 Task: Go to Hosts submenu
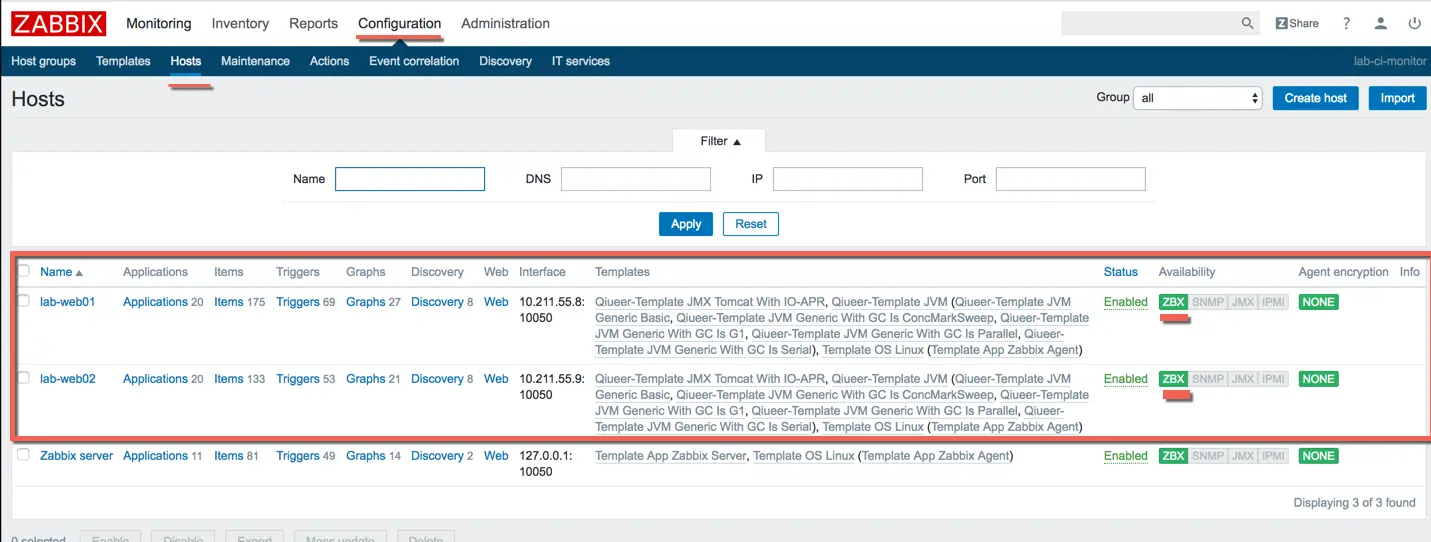(x=186, y=61)
